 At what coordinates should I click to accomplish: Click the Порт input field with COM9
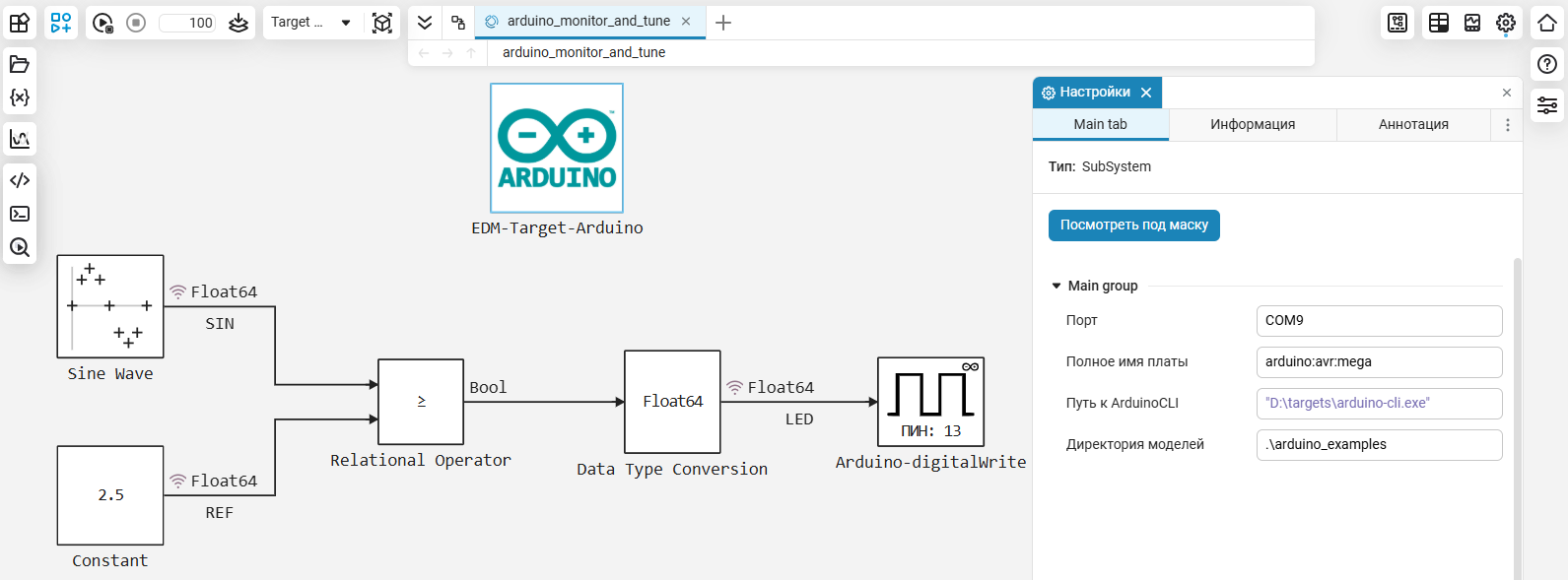(x=1379, y=320)
